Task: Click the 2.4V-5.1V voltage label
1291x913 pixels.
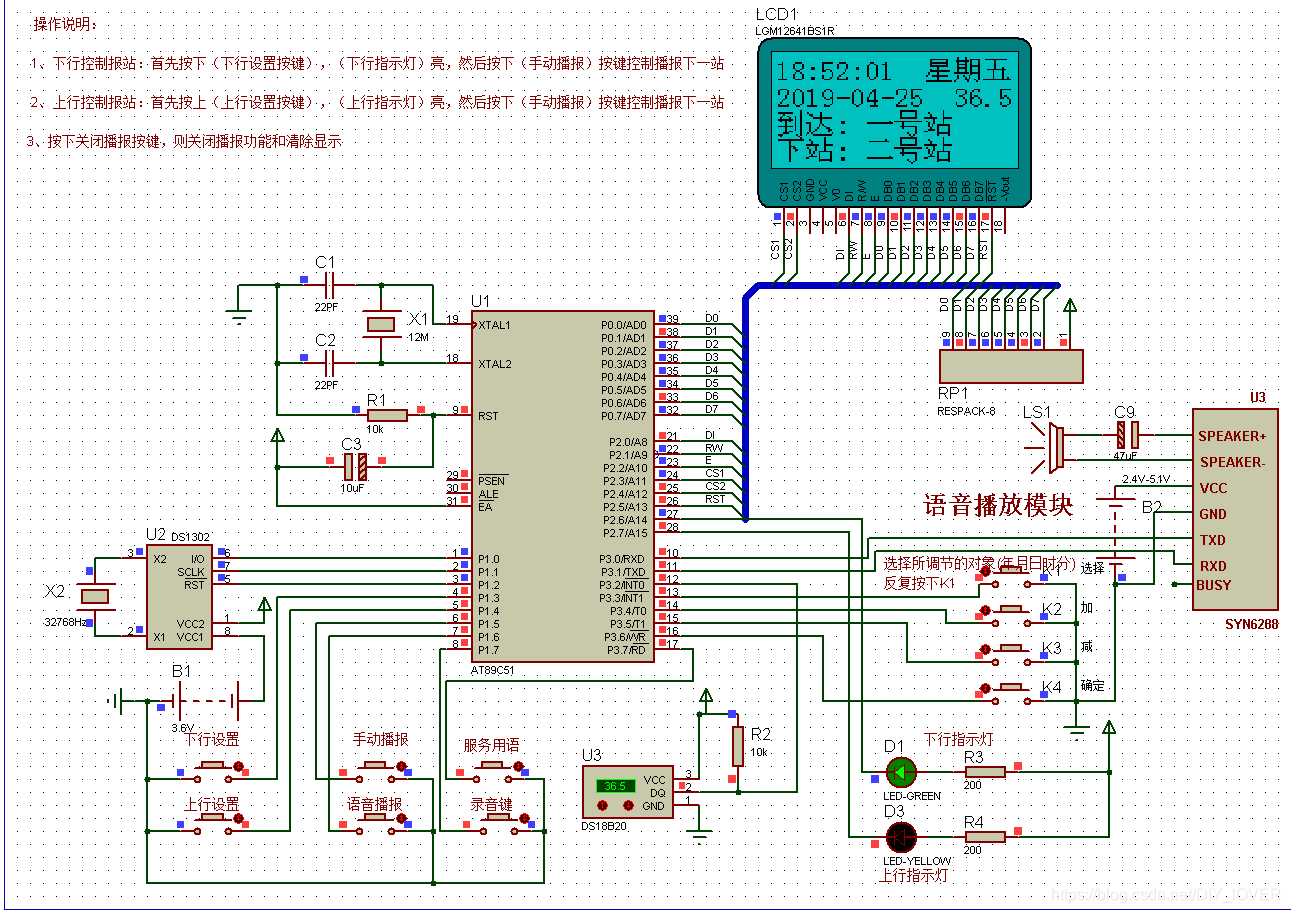Action: (x=1148, y=478)
